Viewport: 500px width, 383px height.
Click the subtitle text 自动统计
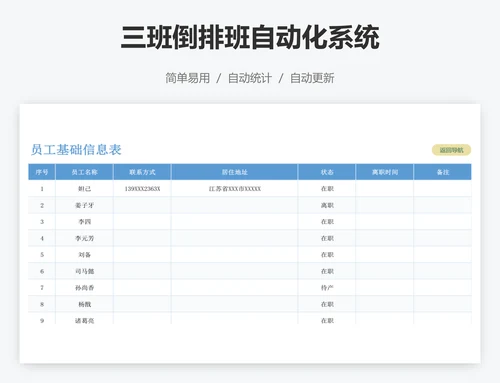tap(250, 78)
